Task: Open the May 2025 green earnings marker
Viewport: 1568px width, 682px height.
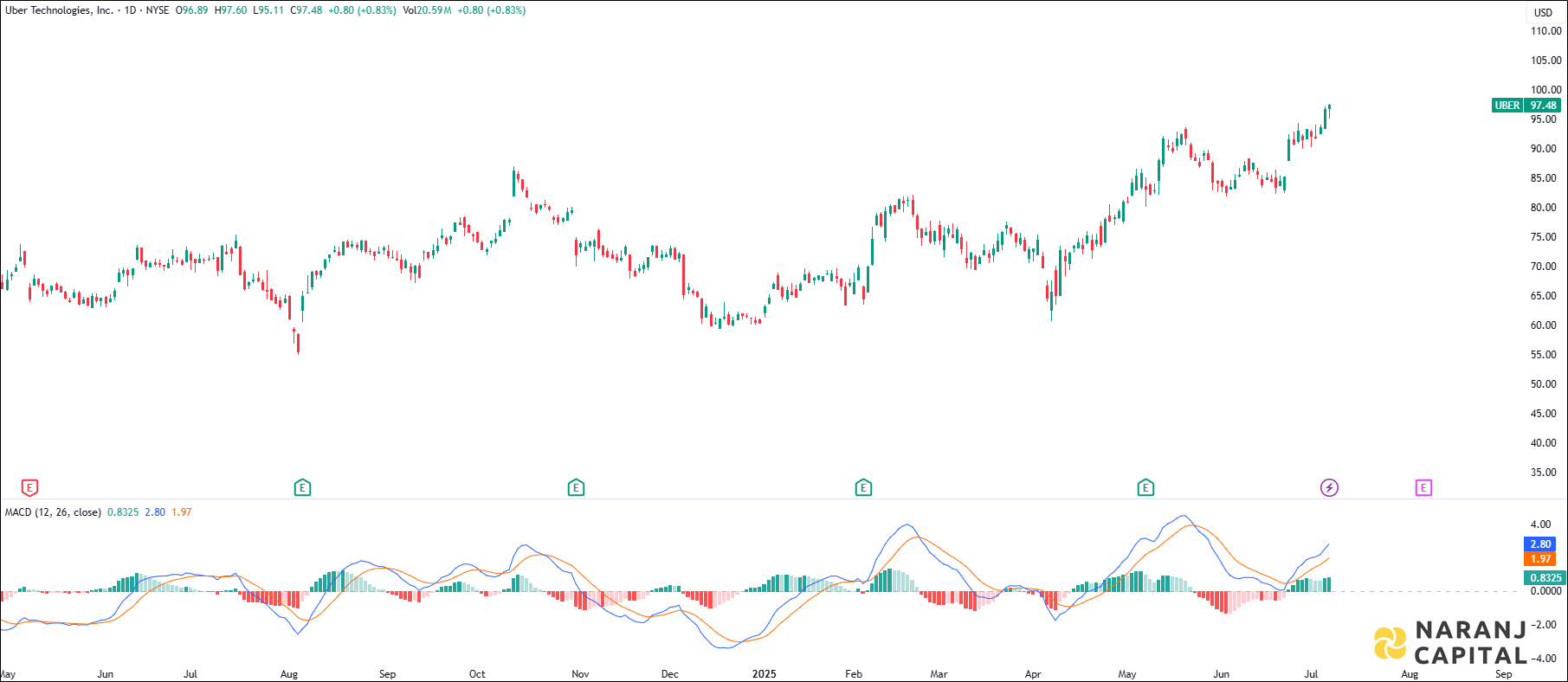Action: (1145, 488)
